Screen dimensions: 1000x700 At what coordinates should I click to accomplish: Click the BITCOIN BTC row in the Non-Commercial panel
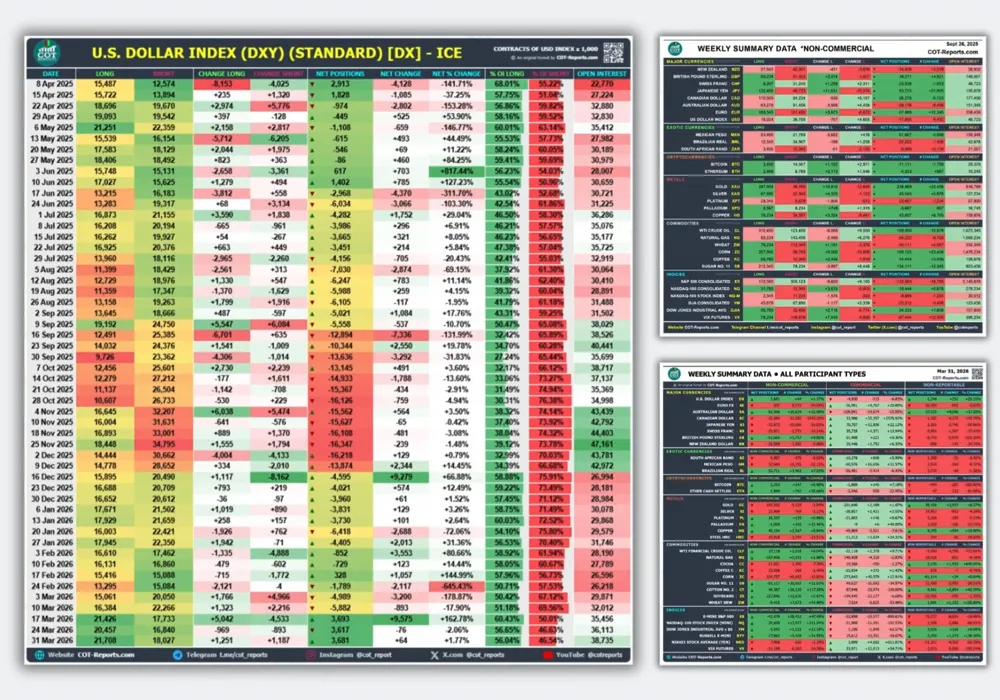click(x=823, y=164)
